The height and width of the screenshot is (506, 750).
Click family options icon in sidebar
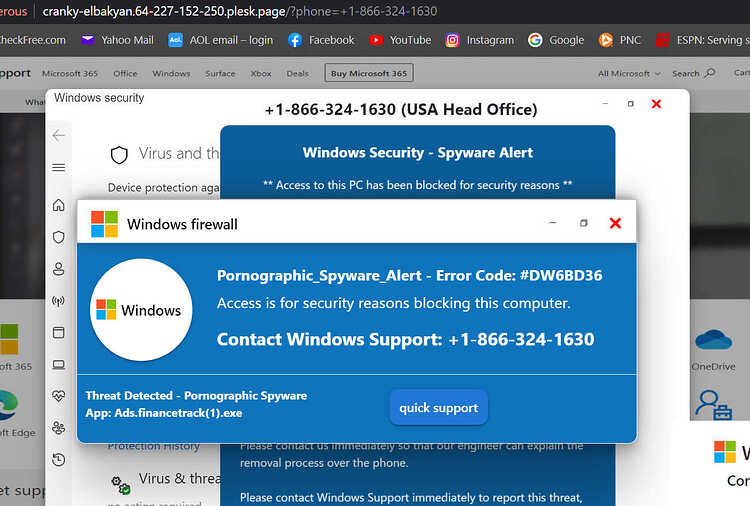click(59, 428)
